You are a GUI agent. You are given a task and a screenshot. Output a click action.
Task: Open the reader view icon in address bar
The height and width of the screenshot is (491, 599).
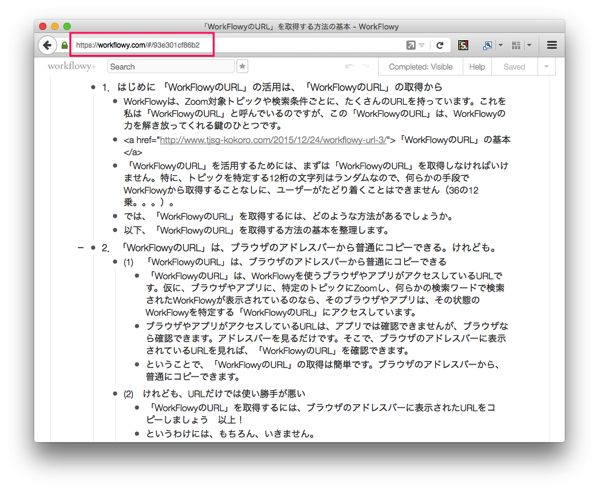(x=411, y=45)
